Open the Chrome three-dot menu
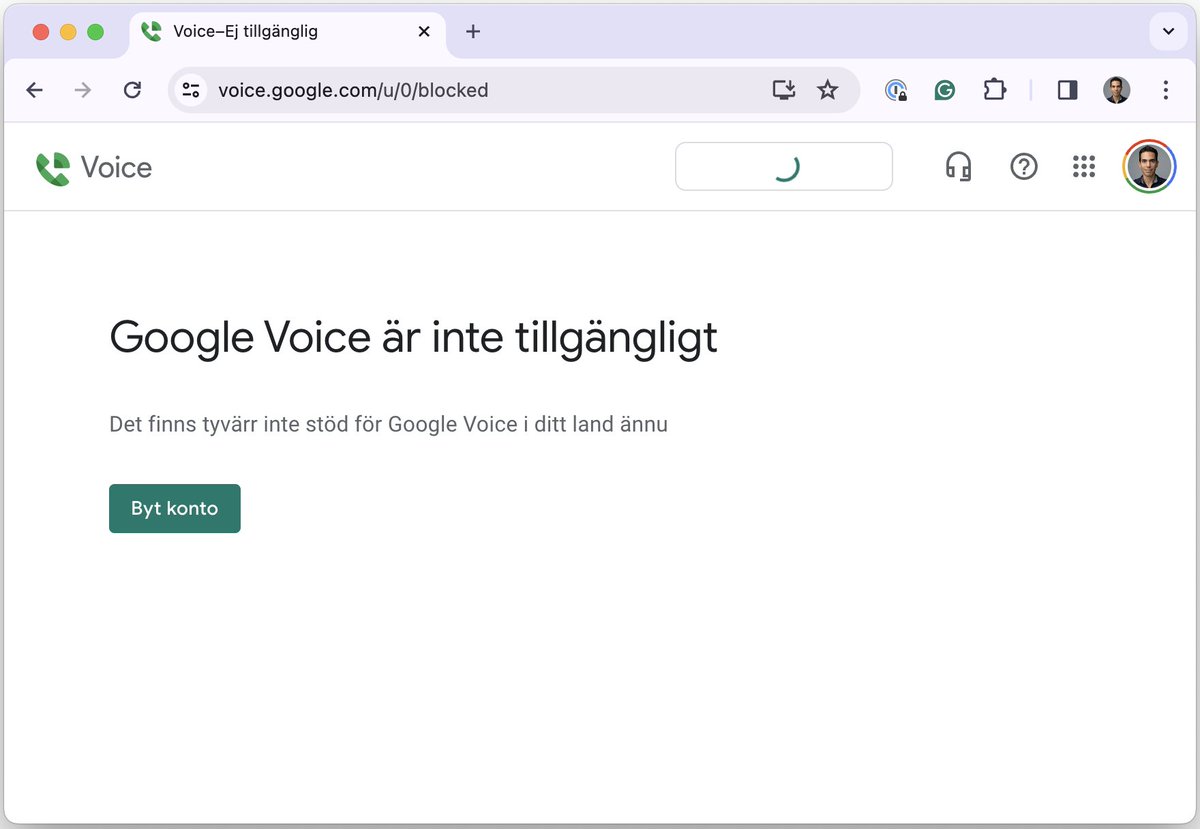Screen dimensions: 1200x829 1165,90
